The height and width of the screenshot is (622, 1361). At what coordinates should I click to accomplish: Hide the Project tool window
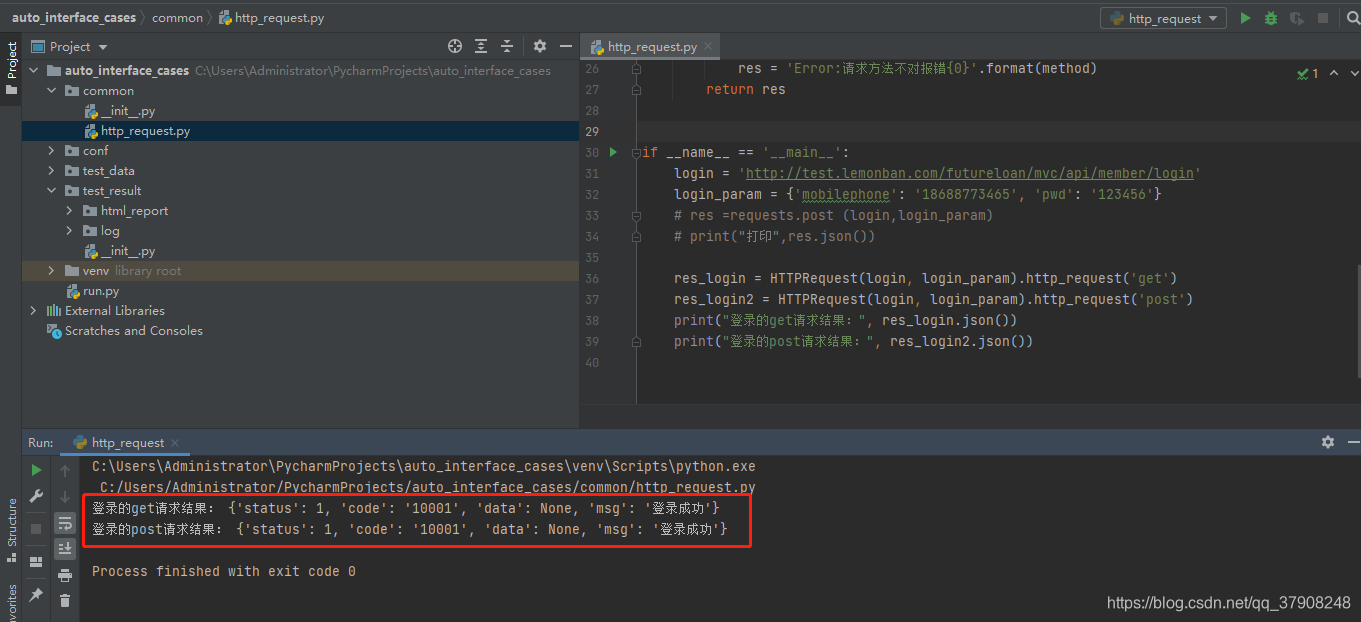click(566, 46)
